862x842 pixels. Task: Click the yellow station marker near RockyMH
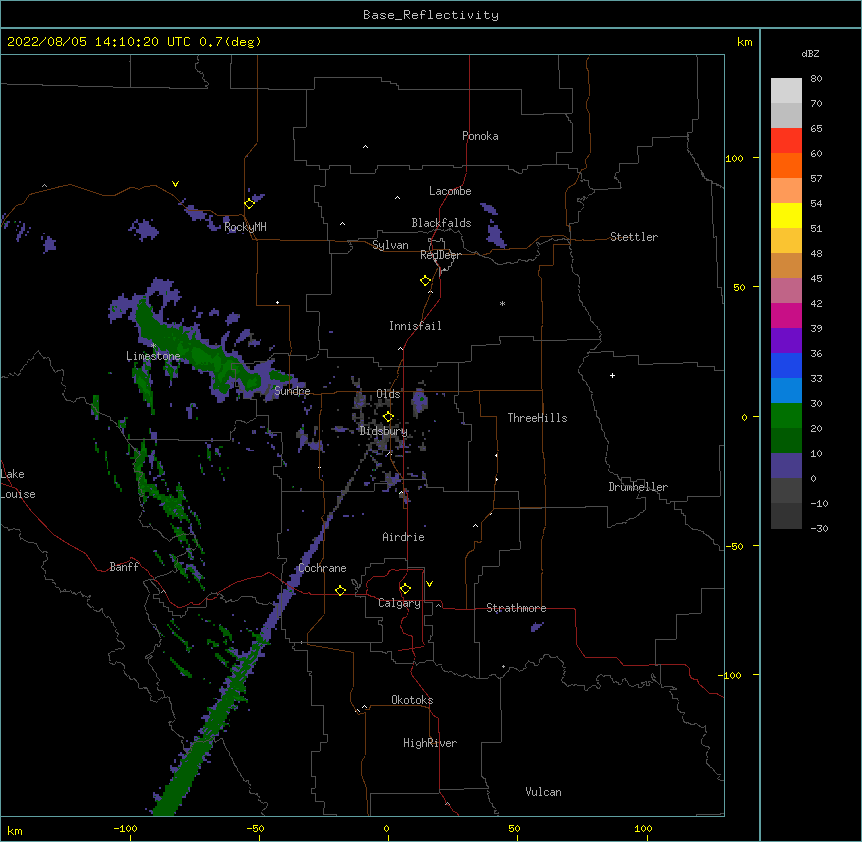(249, 204)
